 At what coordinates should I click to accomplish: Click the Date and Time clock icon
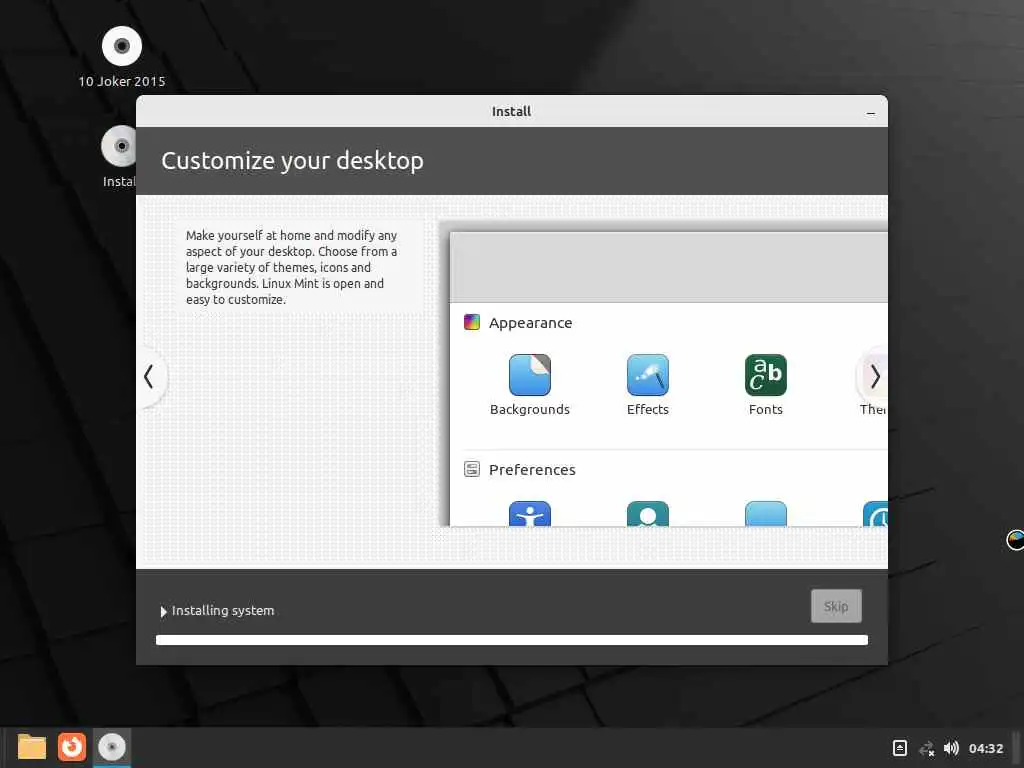point(876,513)
